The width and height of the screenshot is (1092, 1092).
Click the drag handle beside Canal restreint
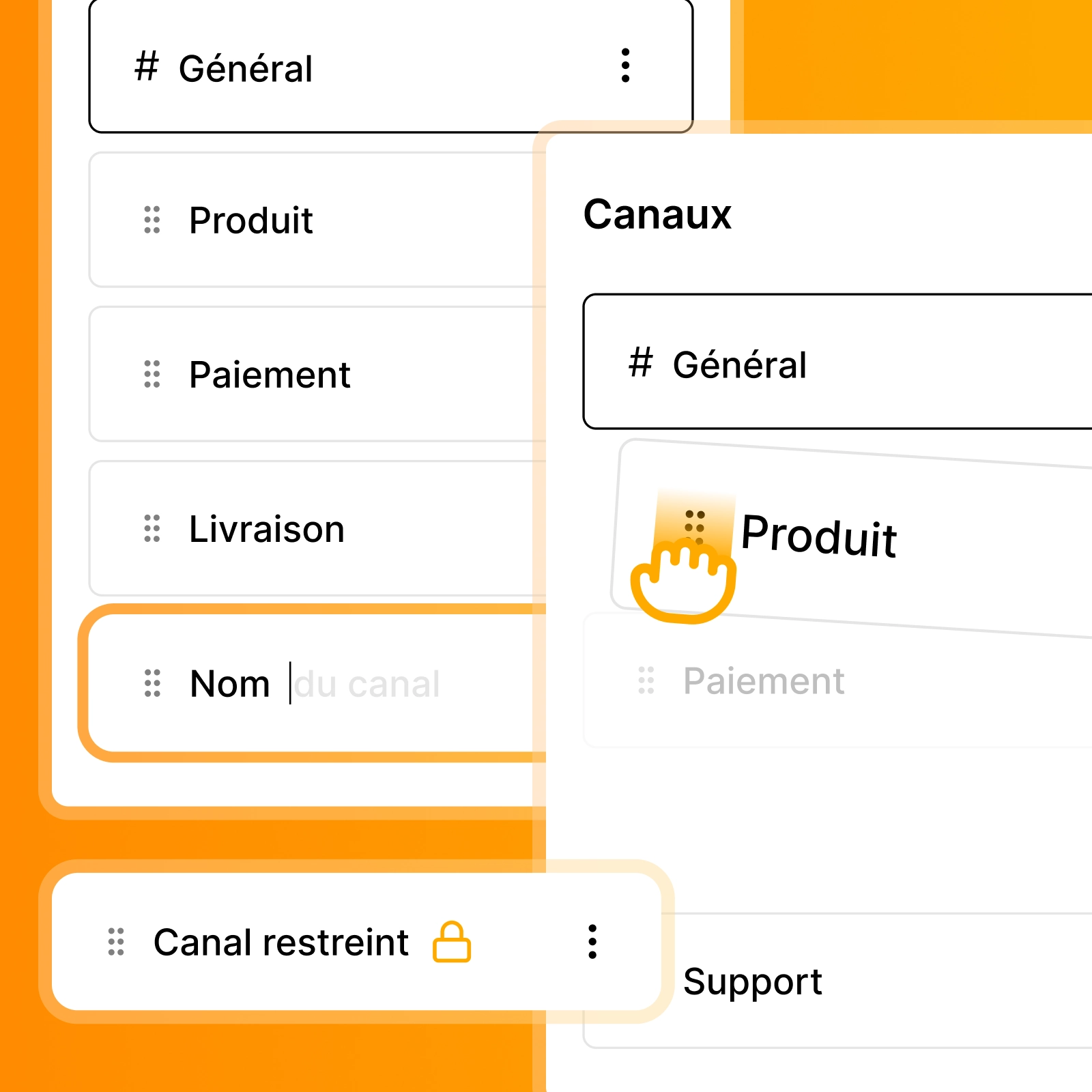[x=117, y=942]
